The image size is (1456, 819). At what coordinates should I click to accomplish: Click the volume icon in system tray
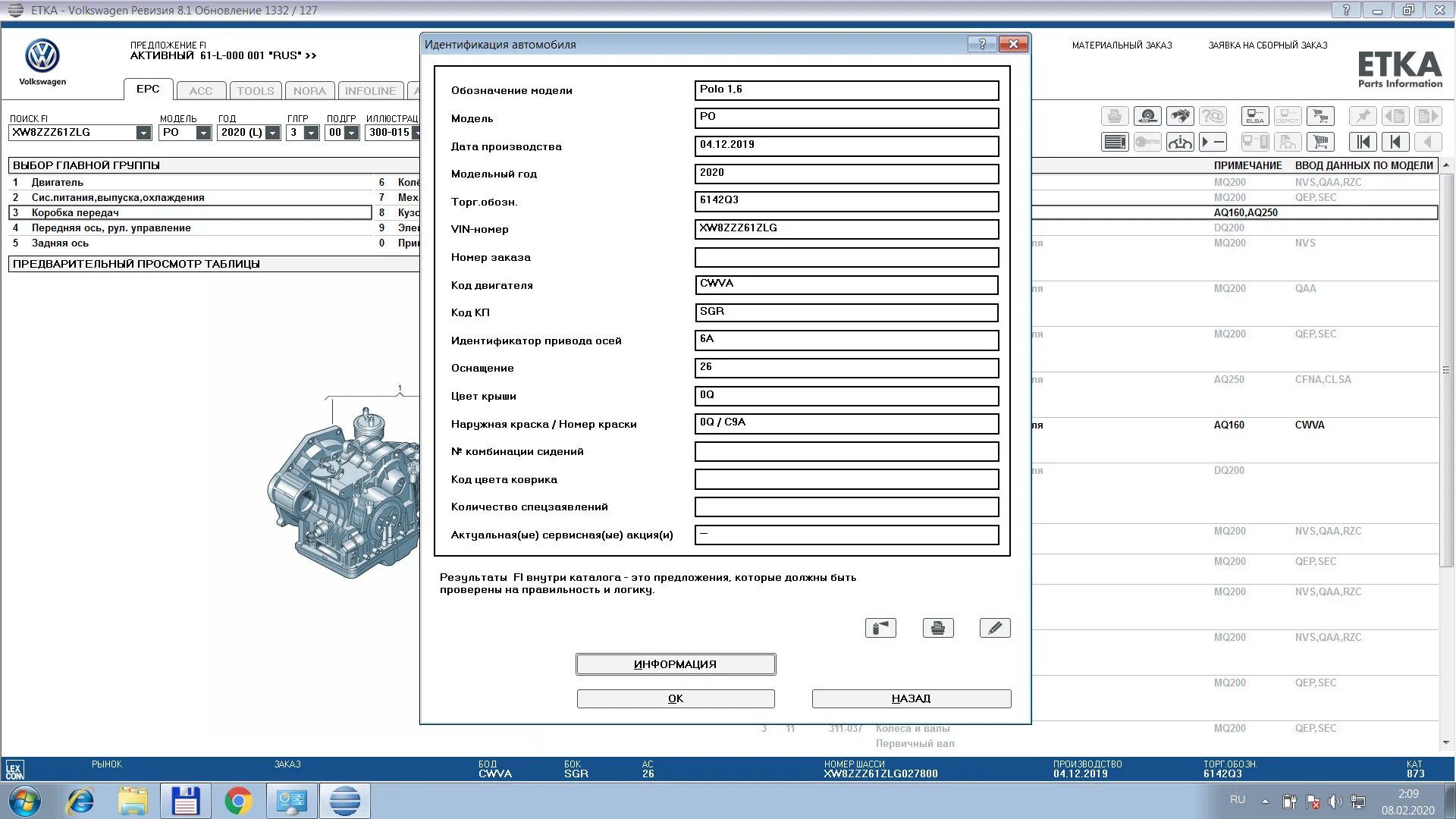(x=1335, y=802)
